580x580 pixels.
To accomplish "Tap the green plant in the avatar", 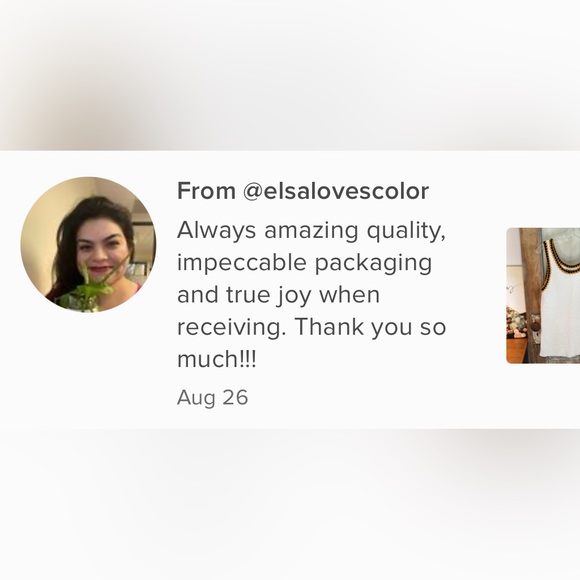I will [x=86, y=290].
